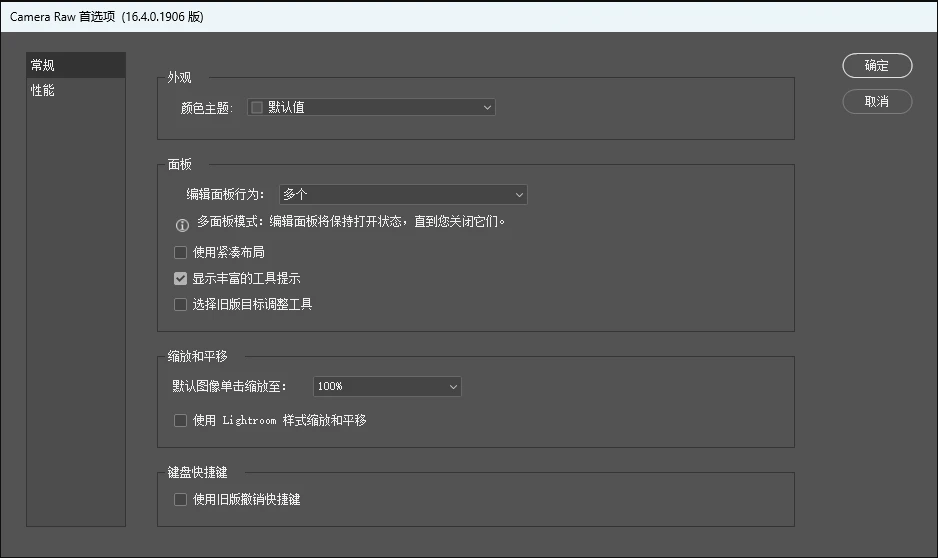This screenshot has width=938, height=558.
Task: Click the Camera Raw 首选项 title bar
Action: click(469, 17)
